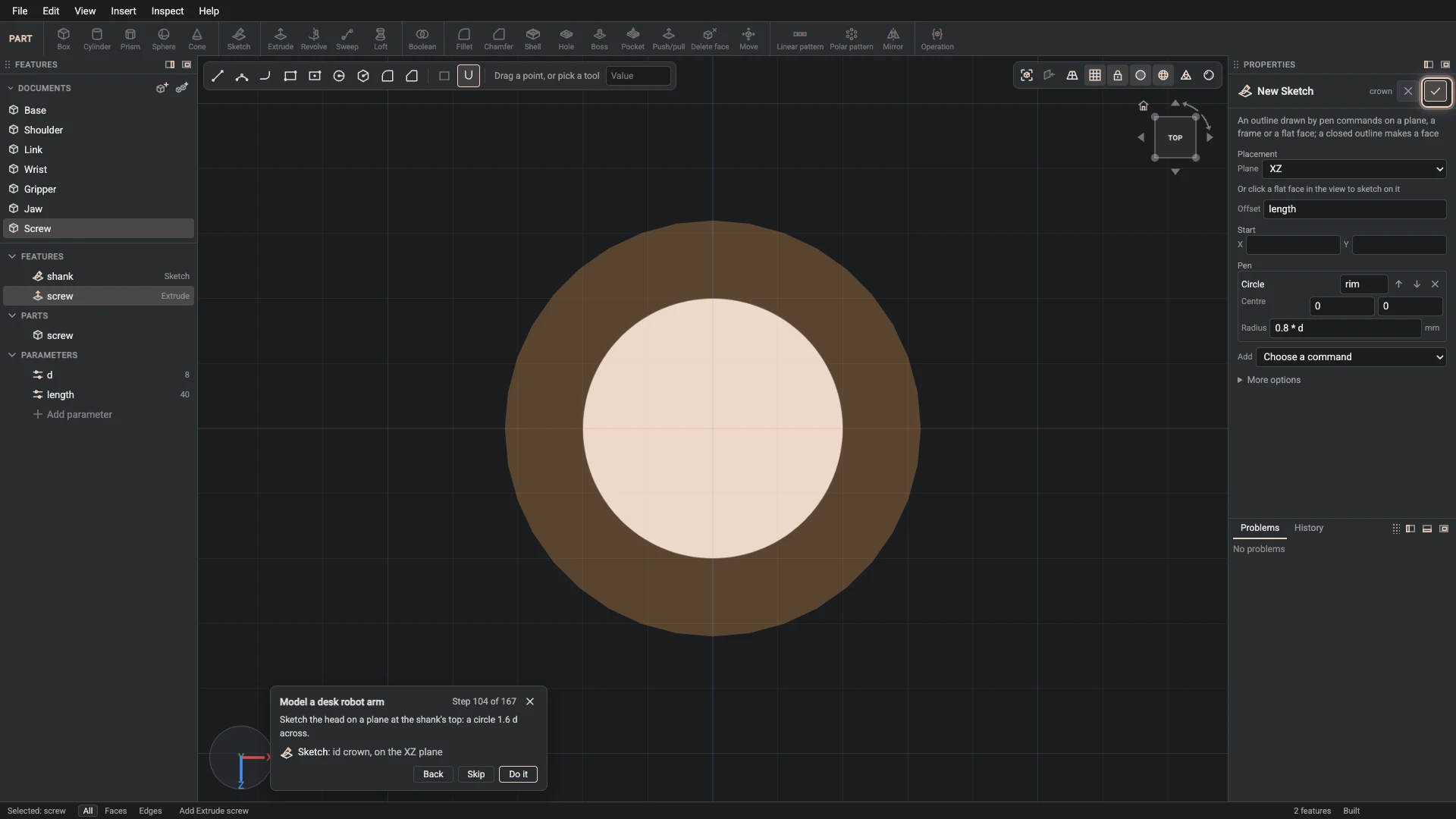Image resolution: width=1456 pixels, height=819 pixels.
Task: Pick the rectangle sketch tool
Action: pyautogui.click(x=290, y=76)
